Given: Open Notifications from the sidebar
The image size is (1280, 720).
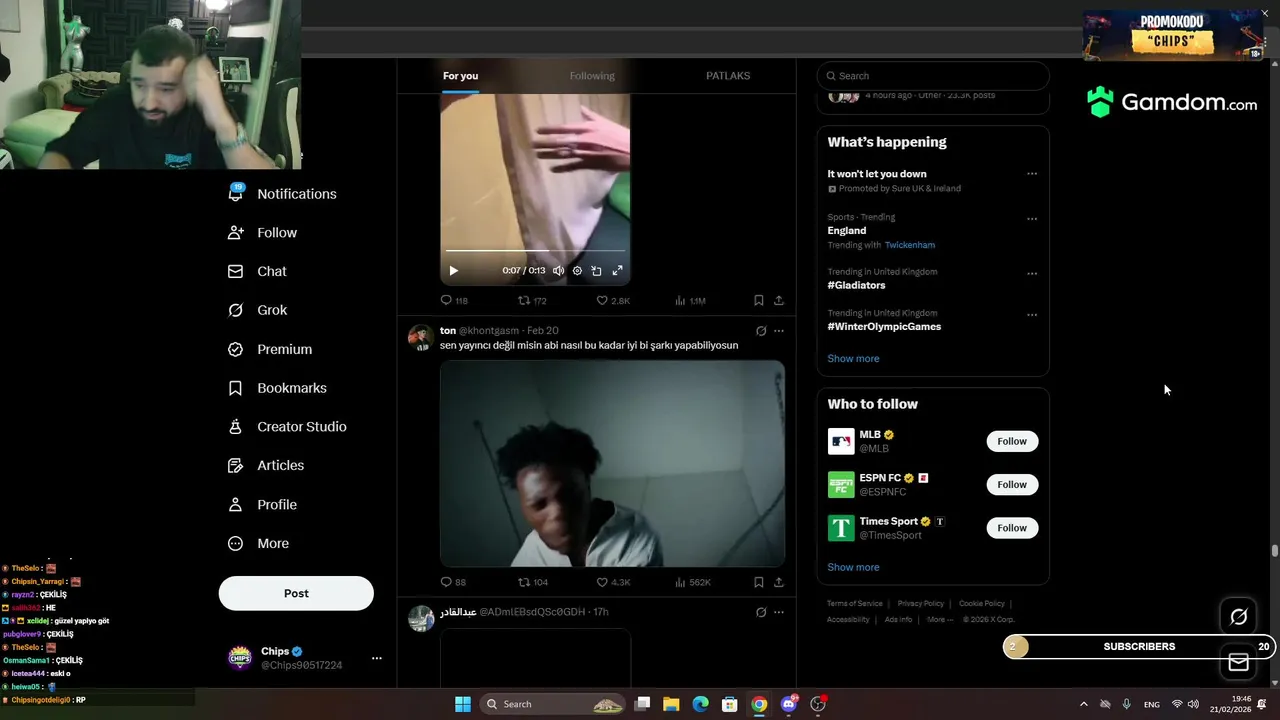Looking at the screenshot, I should 282,194.
